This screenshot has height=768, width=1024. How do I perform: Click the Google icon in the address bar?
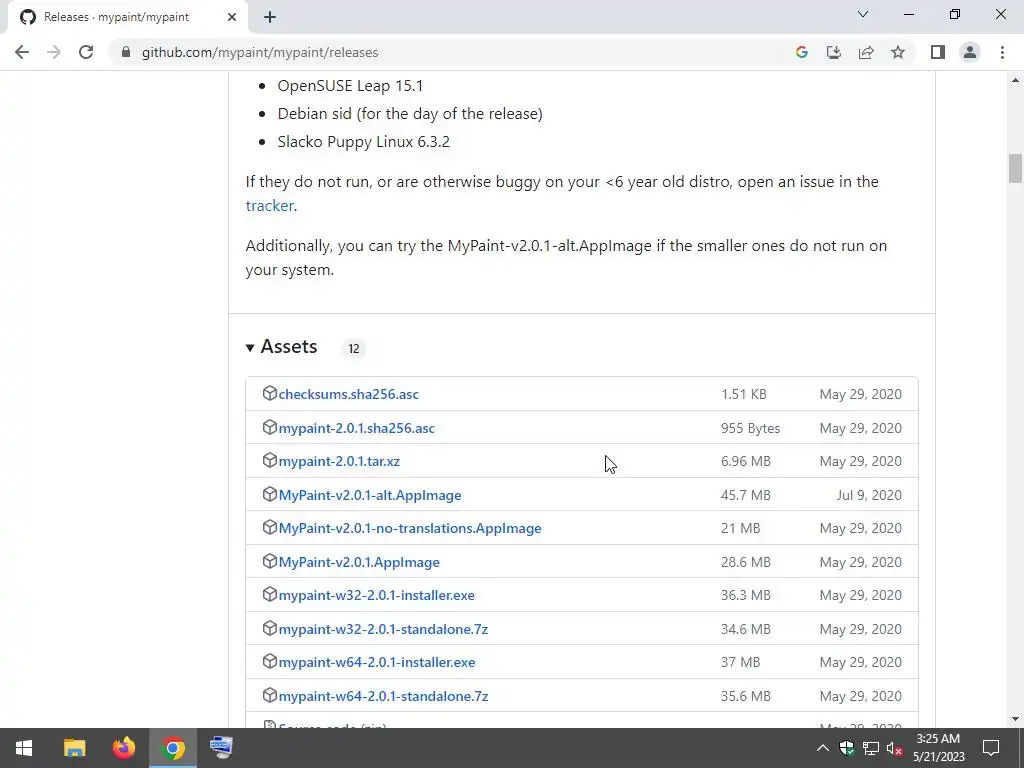[x=802, y=52]
